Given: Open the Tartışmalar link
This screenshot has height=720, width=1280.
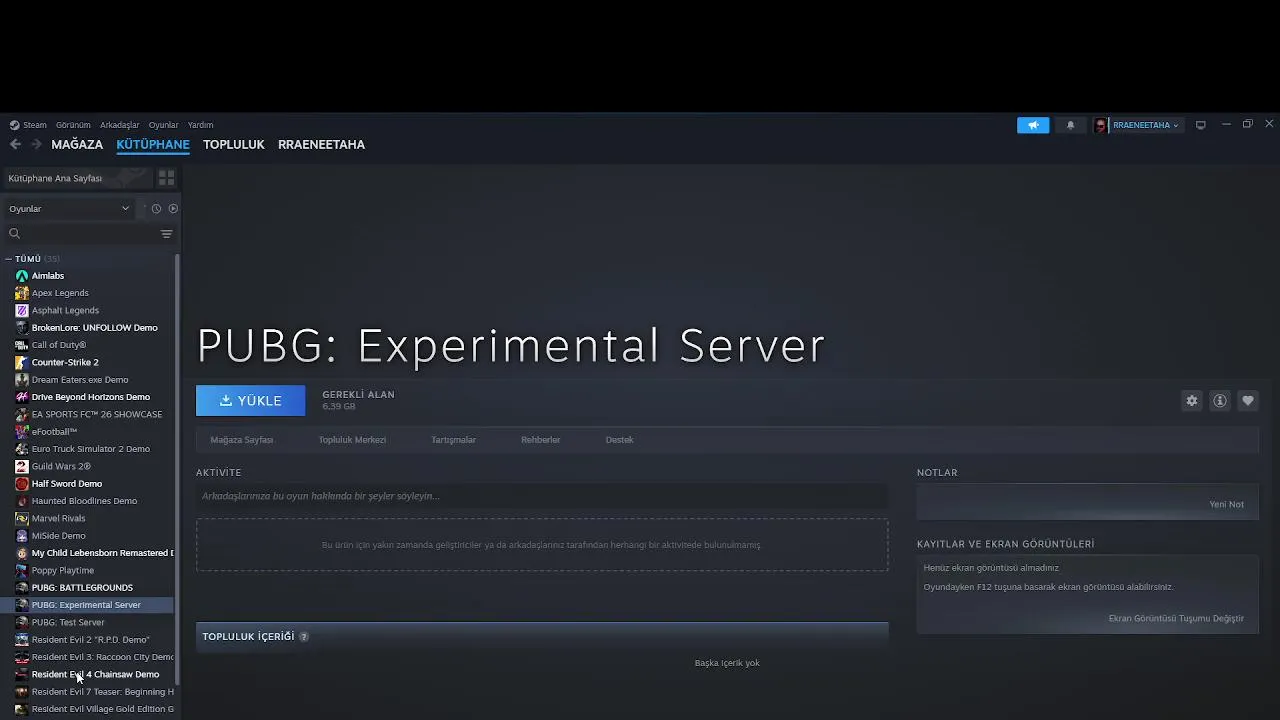Looking at the screenshot, I should (x=453, y=440).
